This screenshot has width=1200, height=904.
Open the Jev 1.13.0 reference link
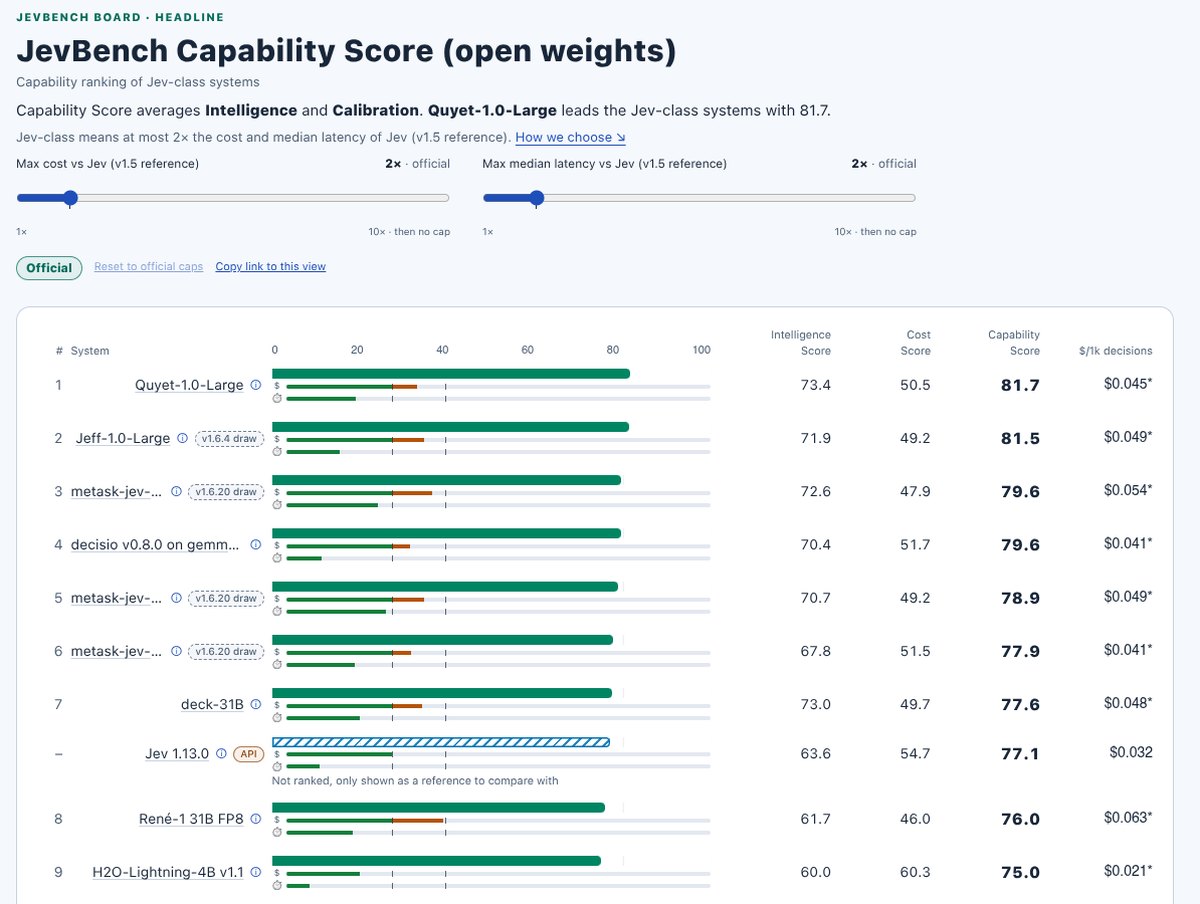pos(177,754)
